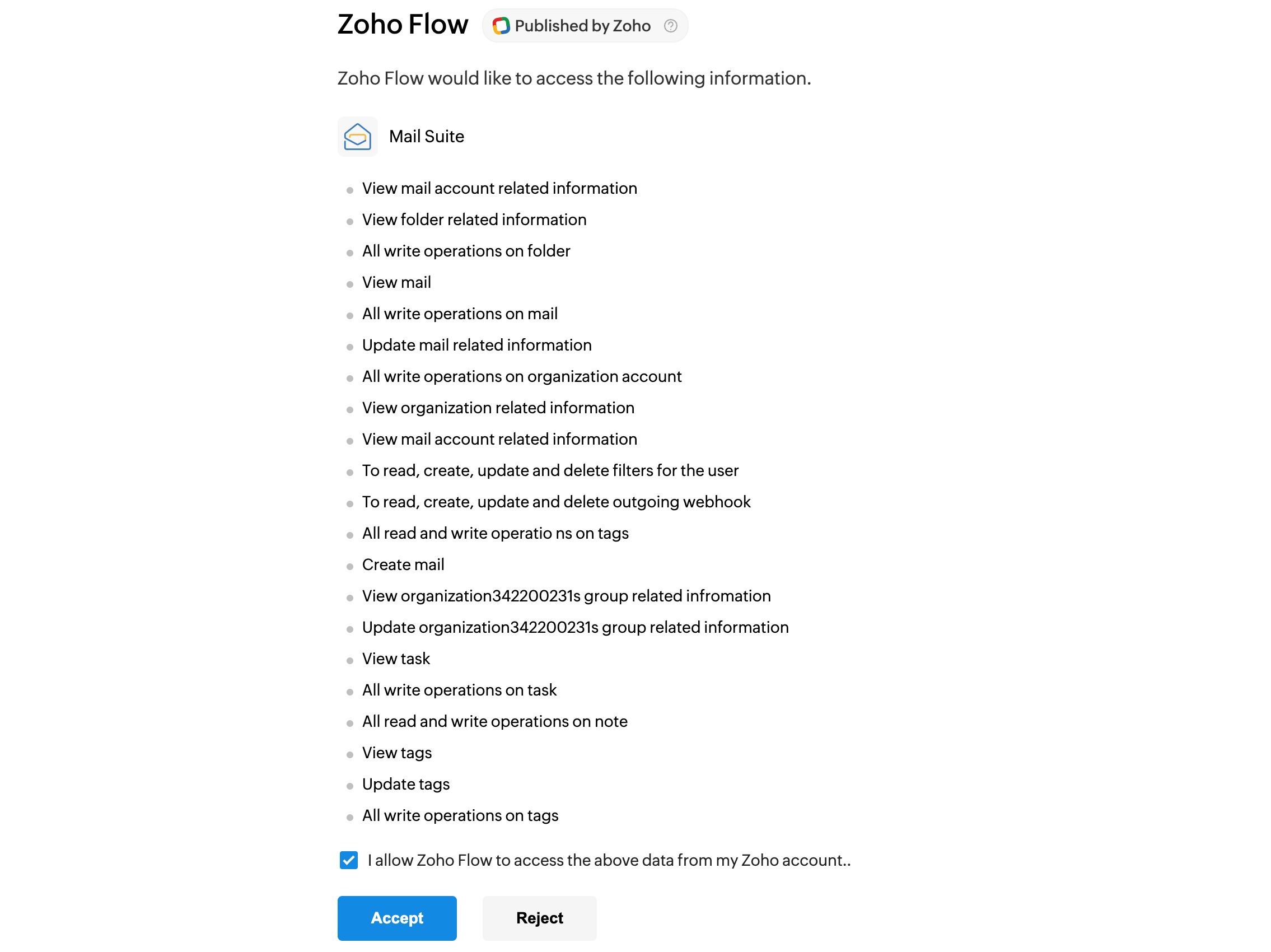Click the Zoho logo in the publisher badge
The height and width of the screenshot is (952, 1271).
501,26
